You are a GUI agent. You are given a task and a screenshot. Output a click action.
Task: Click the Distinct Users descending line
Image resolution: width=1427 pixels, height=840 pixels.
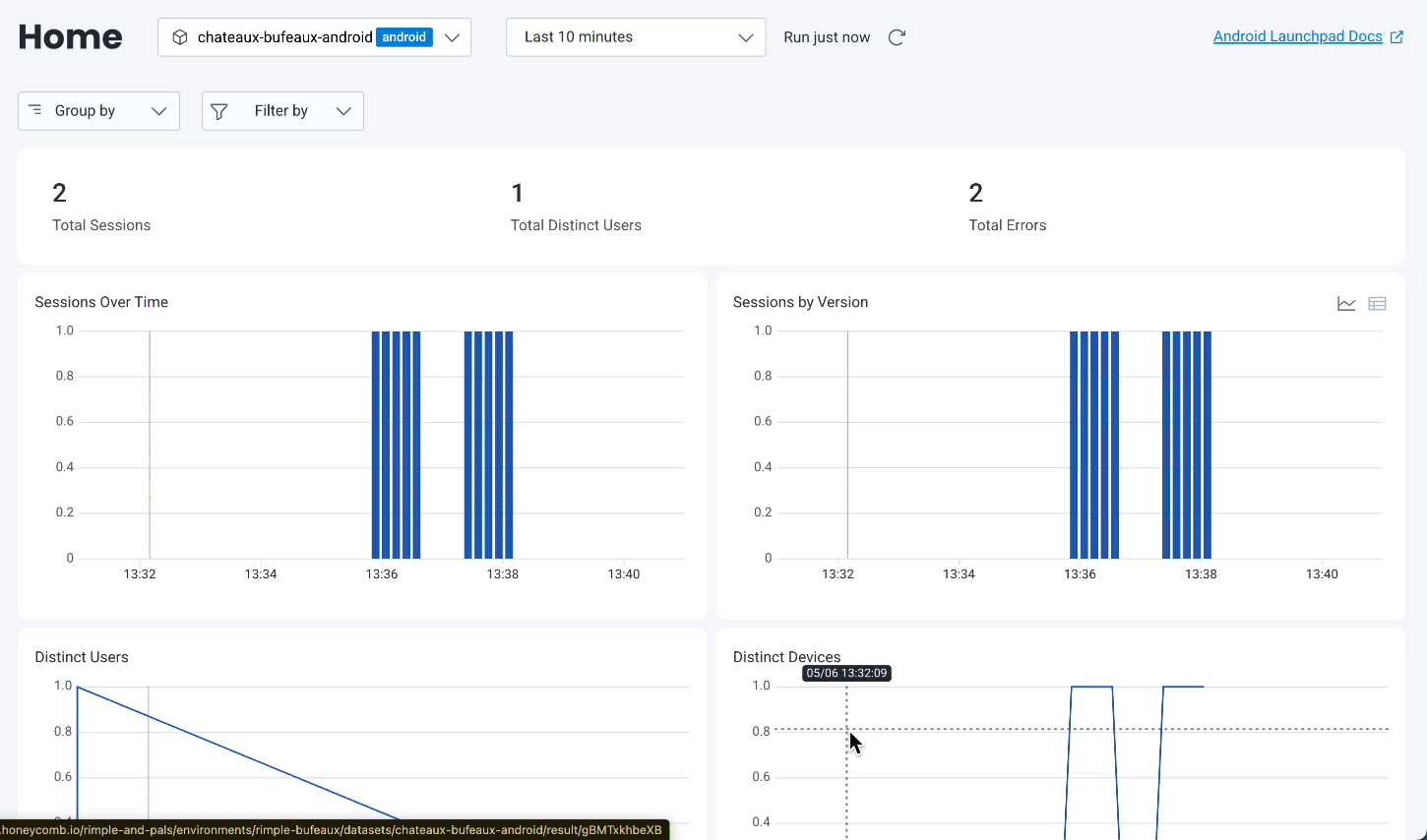pyautogui.click(x=239, y=752)
